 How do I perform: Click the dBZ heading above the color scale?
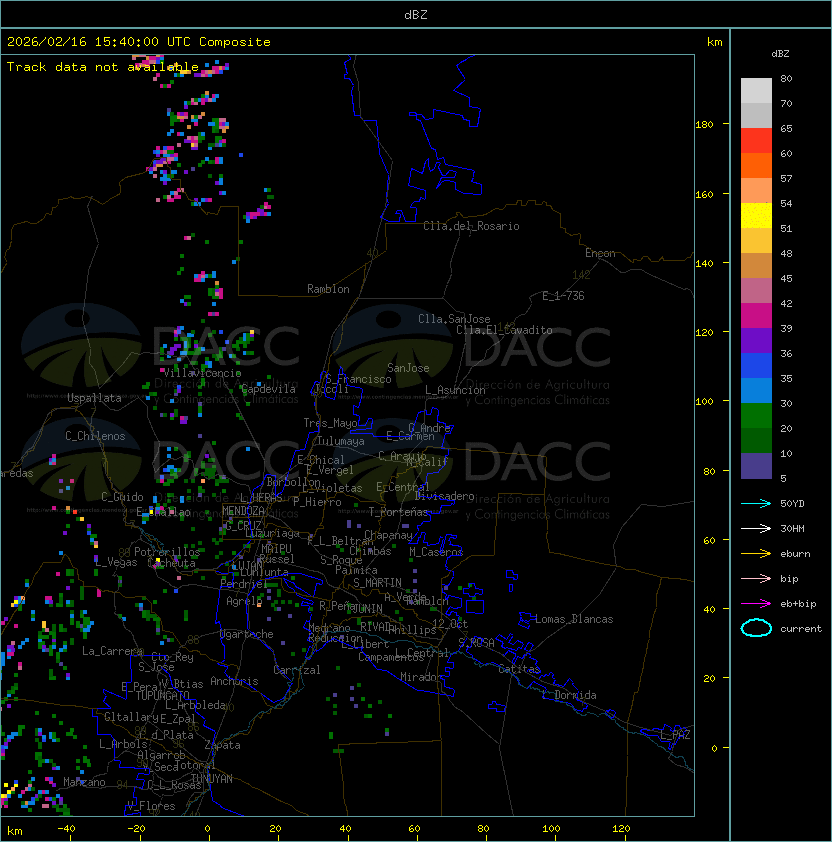780,54
